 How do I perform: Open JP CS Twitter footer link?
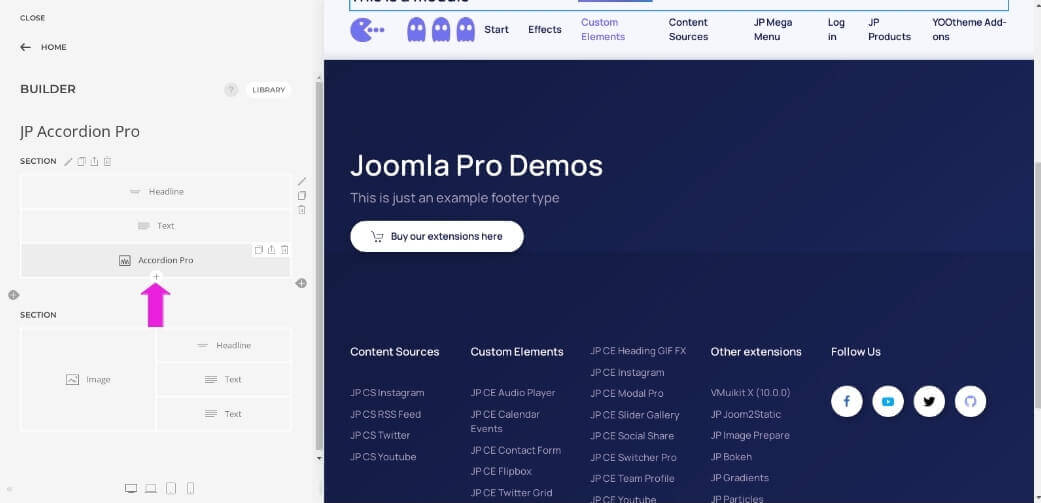tap(380, 435)
